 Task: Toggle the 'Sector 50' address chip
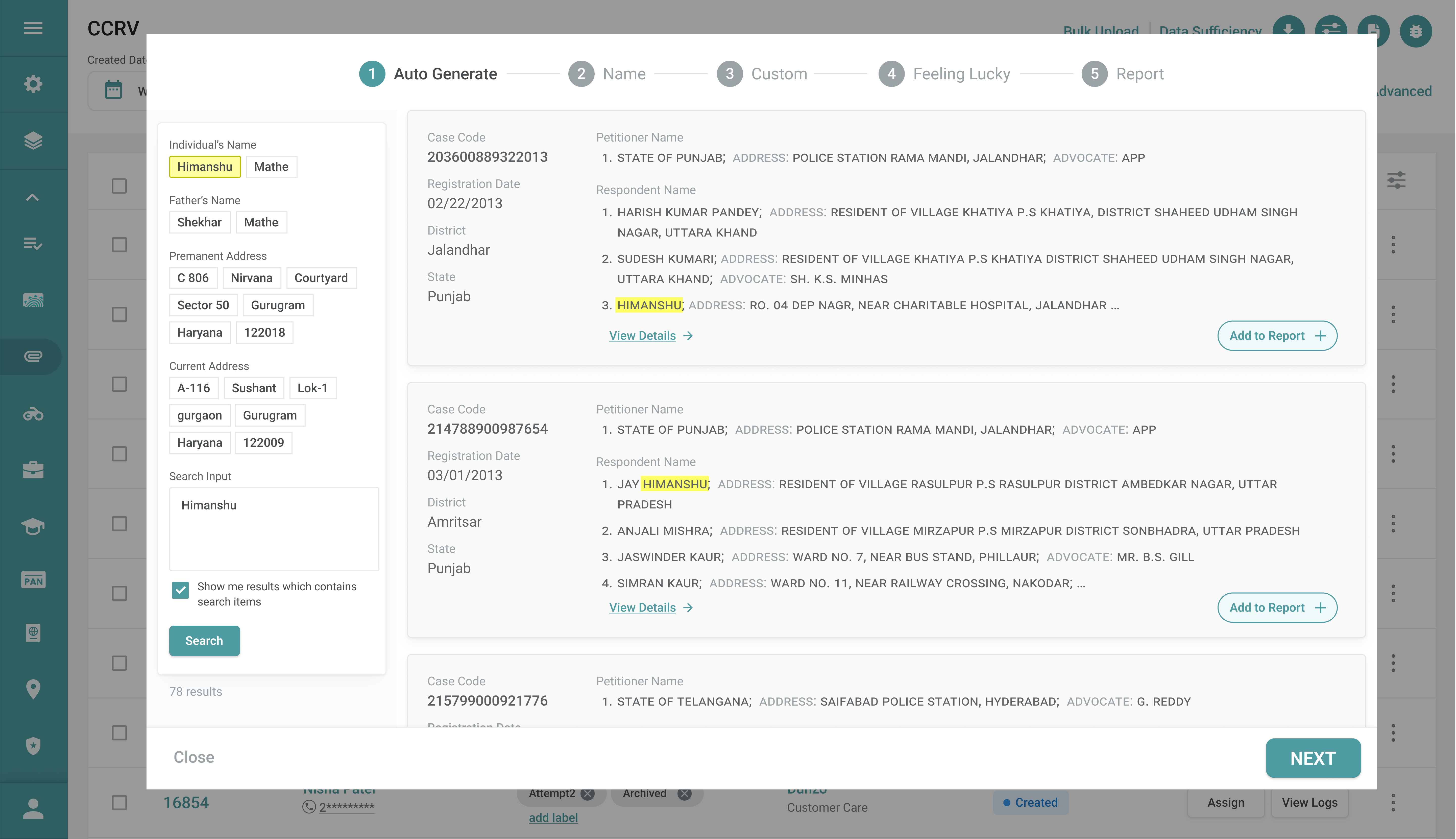[x=203, y=306]
